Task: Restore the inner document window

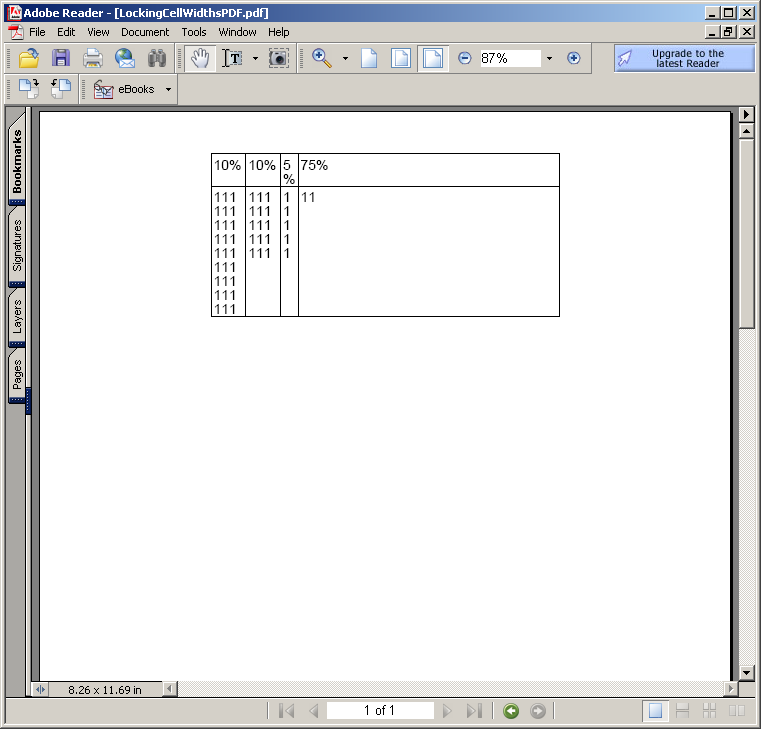Action: pos(728,32)
